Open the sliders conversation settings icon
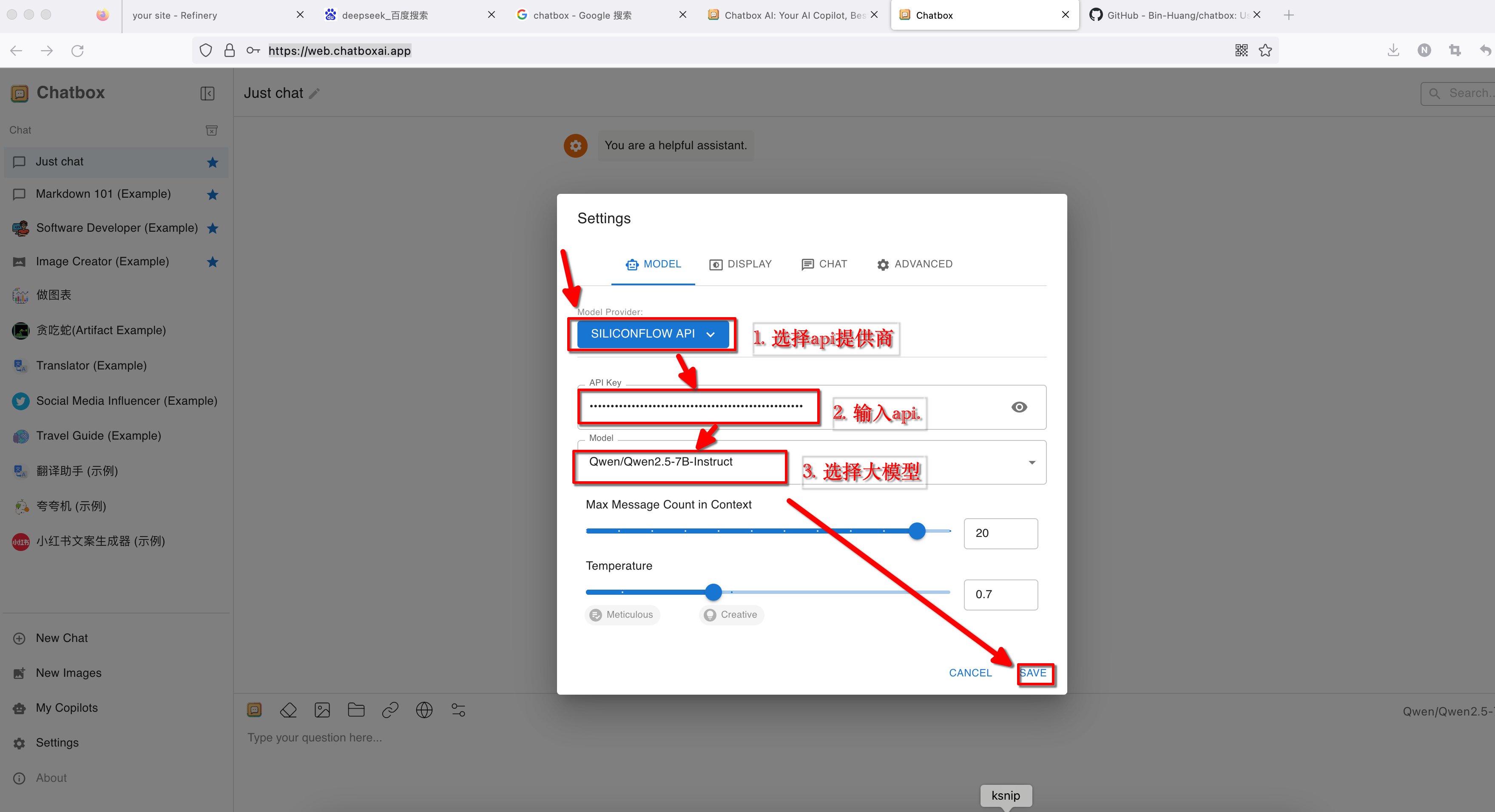Screen dimensions: 1495x812 (458, 710)
